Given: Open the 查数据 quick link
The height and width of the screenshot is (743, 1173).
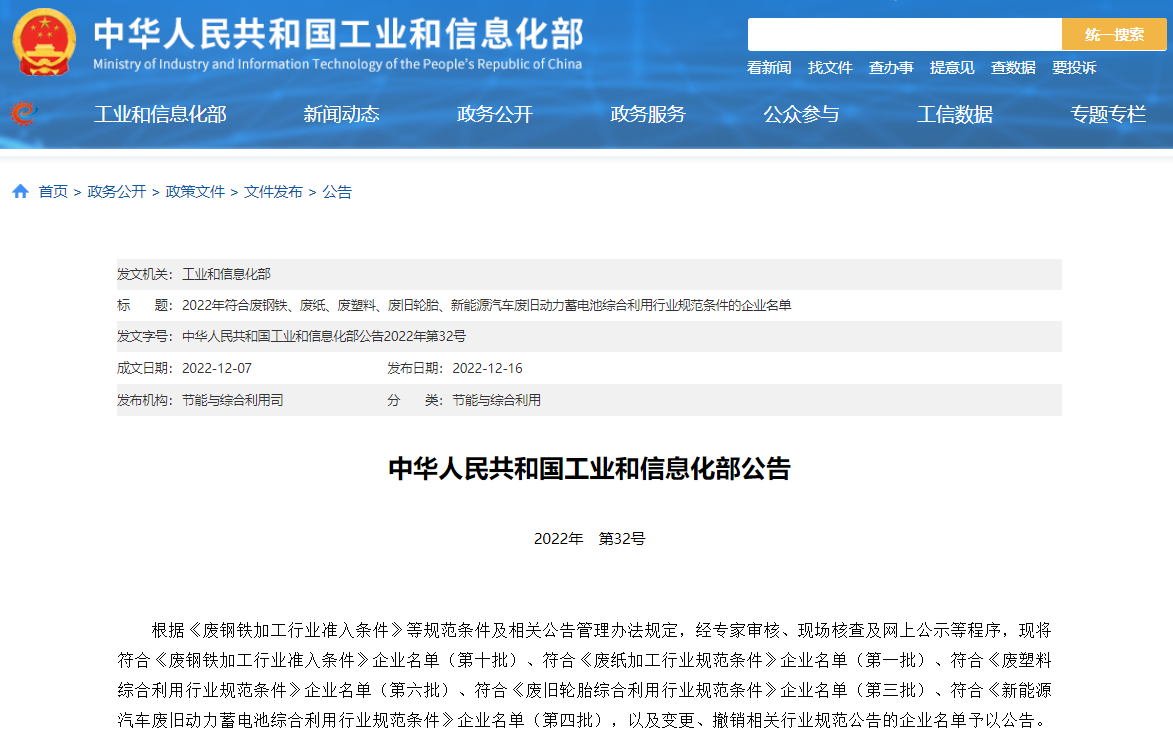Looking at the screenshot, I should coord(1013,67).
